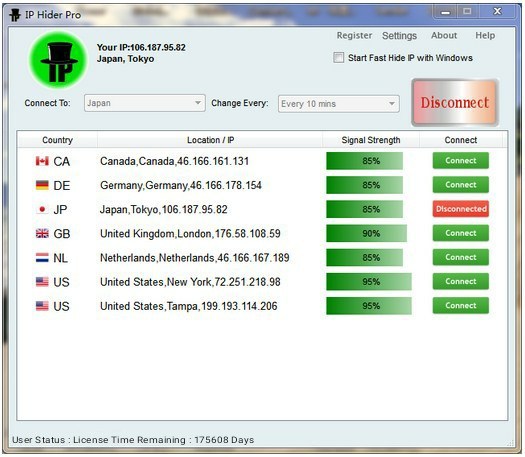Click the large red Disconnect button
The height and width of the screenshot is (457, 525).
point(455,102)
